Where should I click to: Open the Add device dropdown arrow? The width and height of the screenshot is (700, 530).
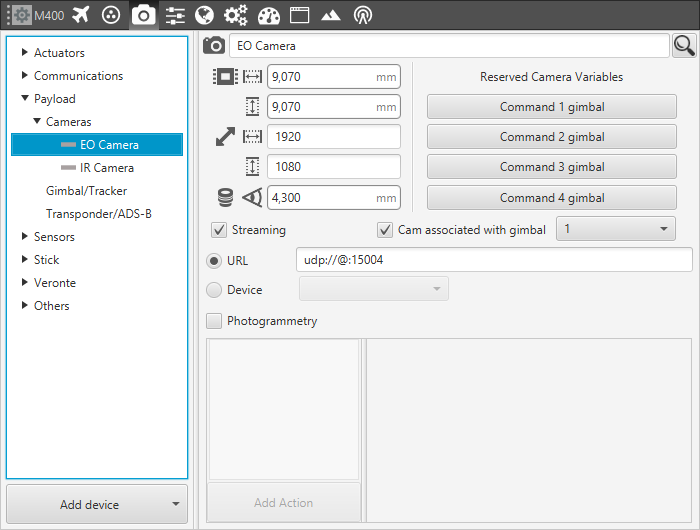[x=176, y=504]
